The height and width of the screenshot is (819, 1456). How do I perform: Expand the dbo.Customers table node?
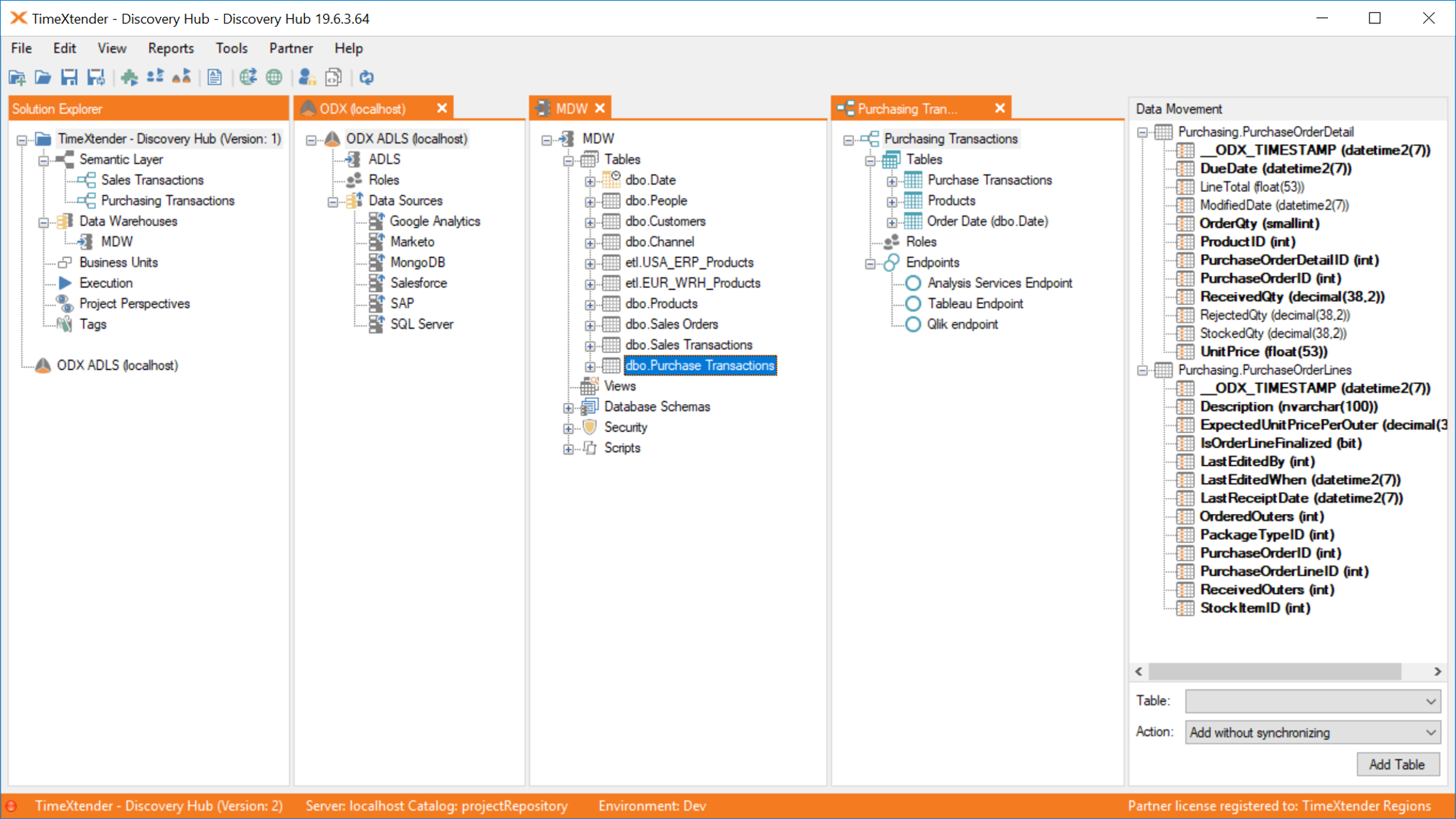[x=590, y=221]
